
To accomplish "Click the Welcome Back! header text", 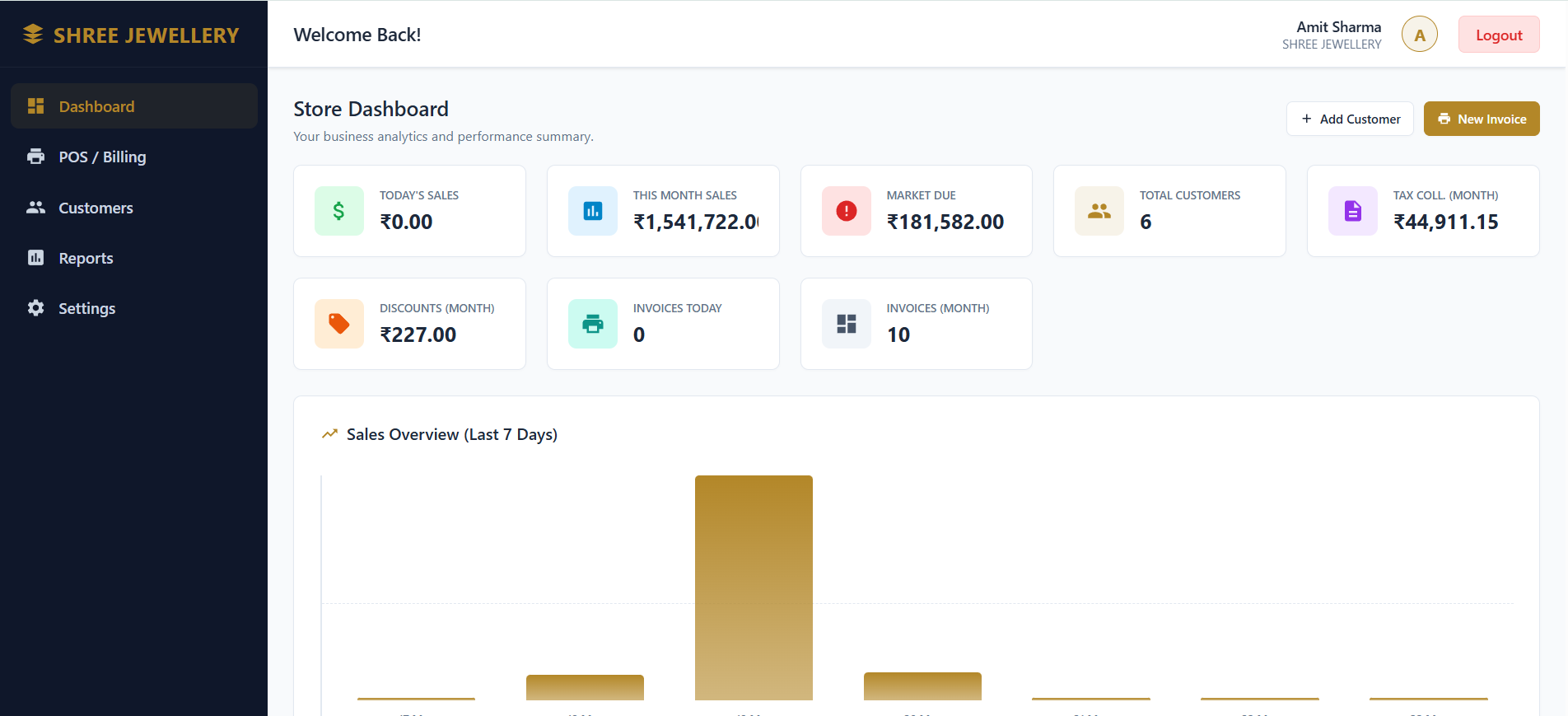I will (x=357, y=35).
